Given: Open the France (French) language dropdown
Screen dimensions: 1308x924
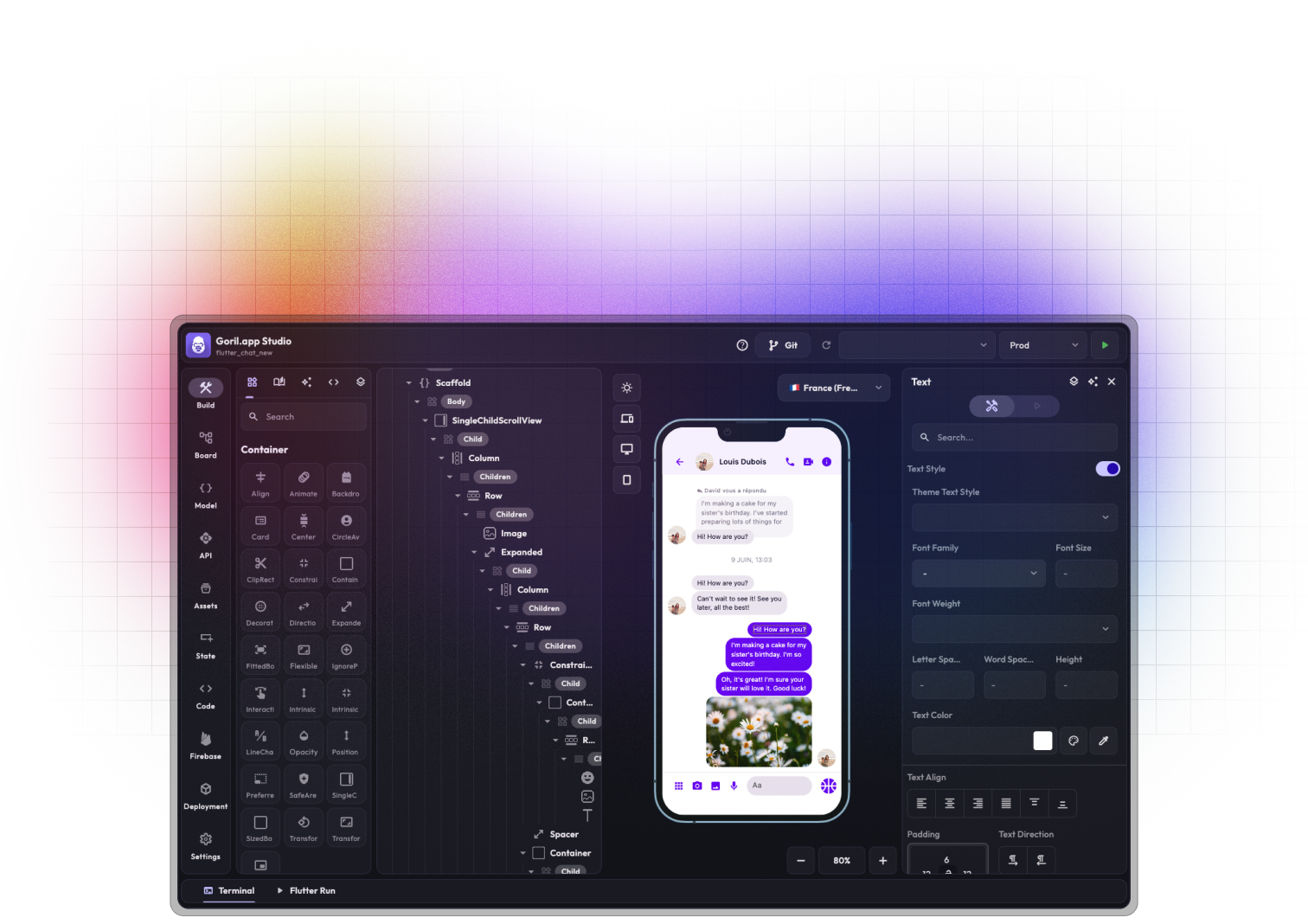Looking at the screenshot, I should [x=832, y=388].
